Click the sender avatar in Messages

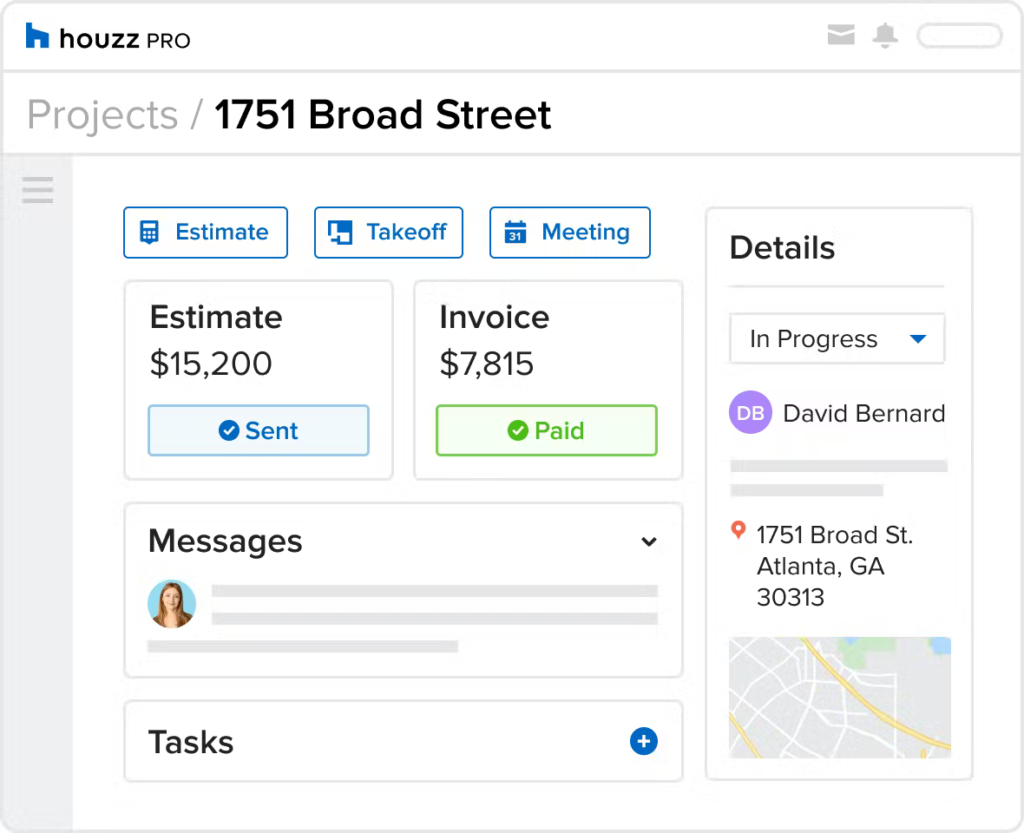coord(172,603)
